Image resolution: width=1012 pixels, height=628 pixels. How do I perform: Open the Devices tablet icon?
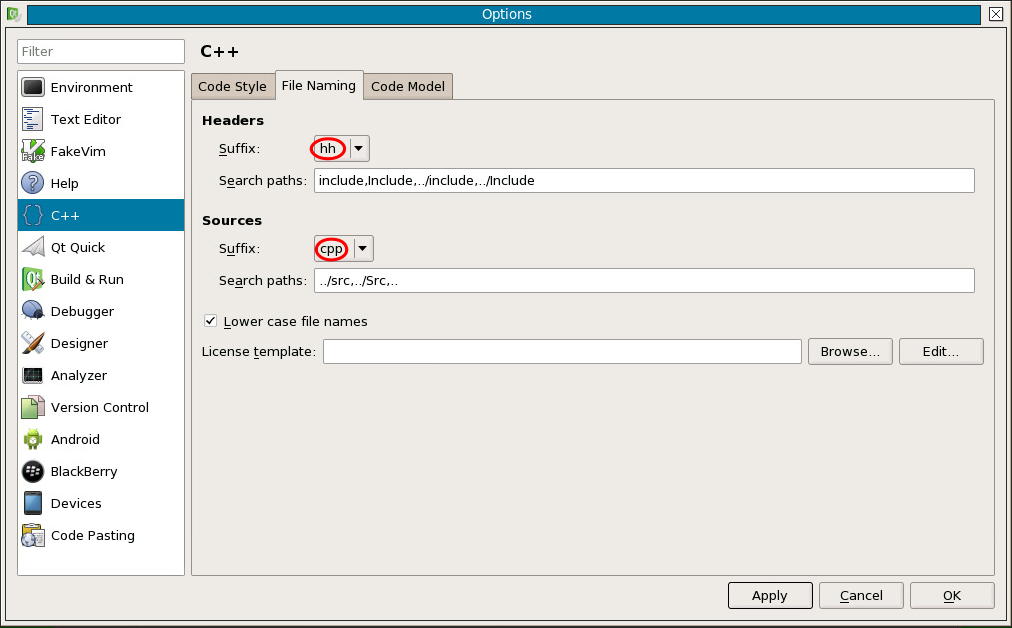click(x=33, y=503)
